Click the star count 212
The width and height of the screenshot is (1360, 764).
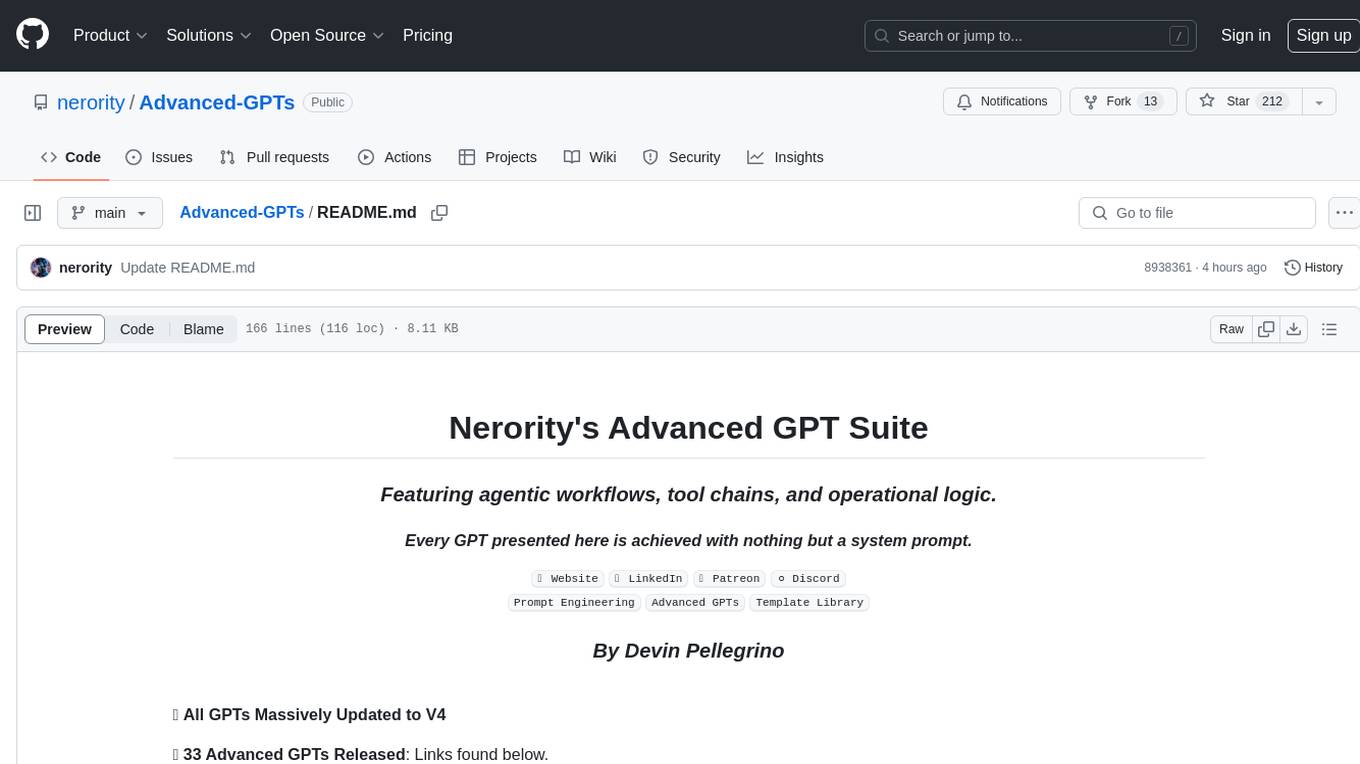point(1272,101)
